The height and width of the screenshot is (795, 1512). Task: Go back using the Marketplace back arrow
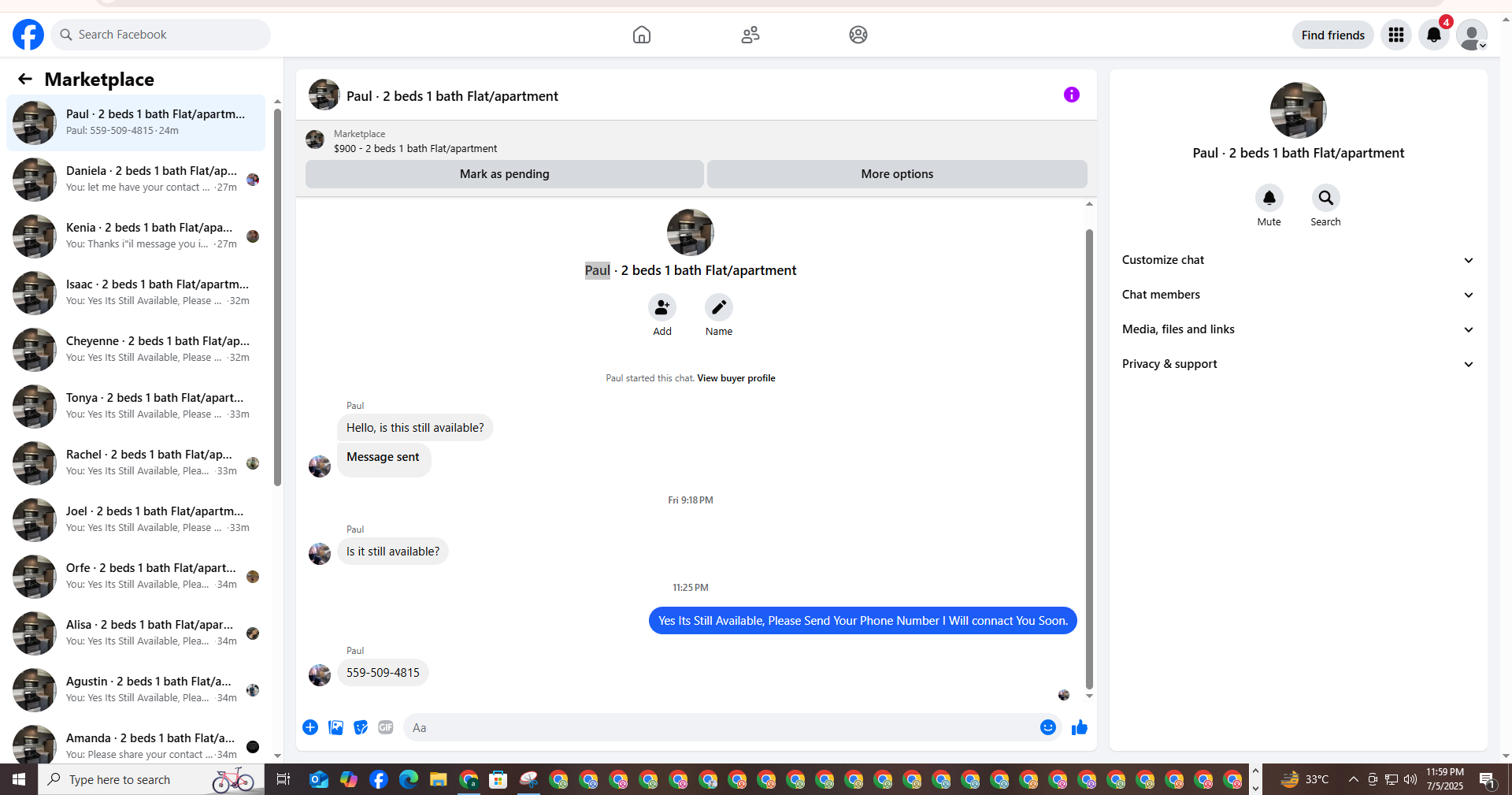(x=25, y=79)
